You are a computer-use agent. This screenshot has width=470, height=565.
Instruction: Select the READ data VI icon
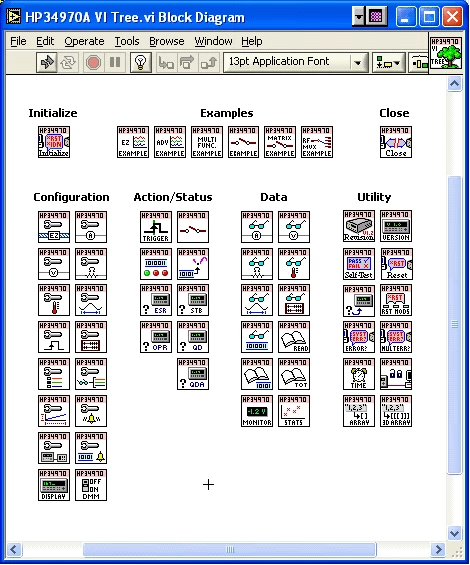click(x=294, y=337)
